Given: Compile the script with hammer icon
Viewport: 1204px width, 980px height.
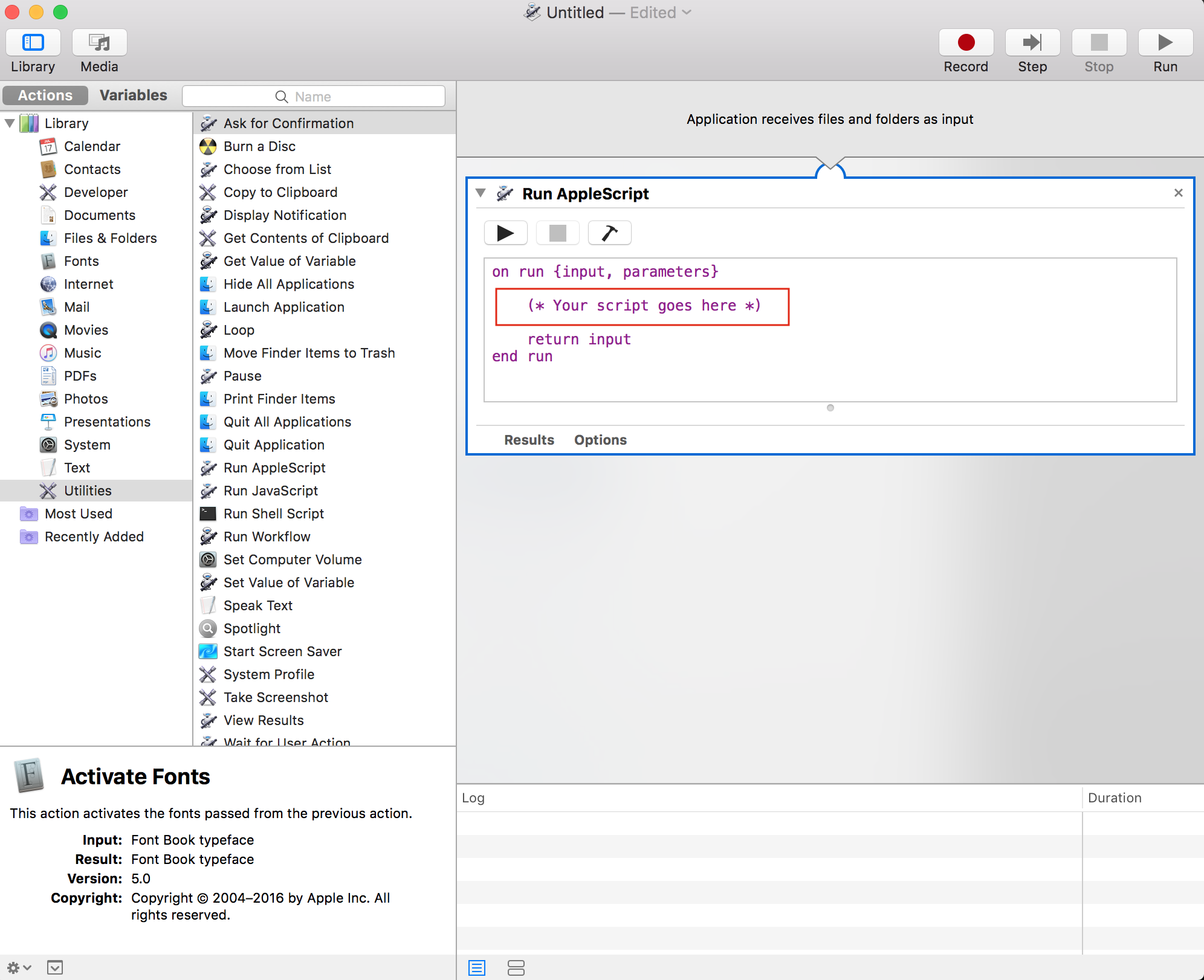Looking at the screenshot, I should (x=610, y=233).
